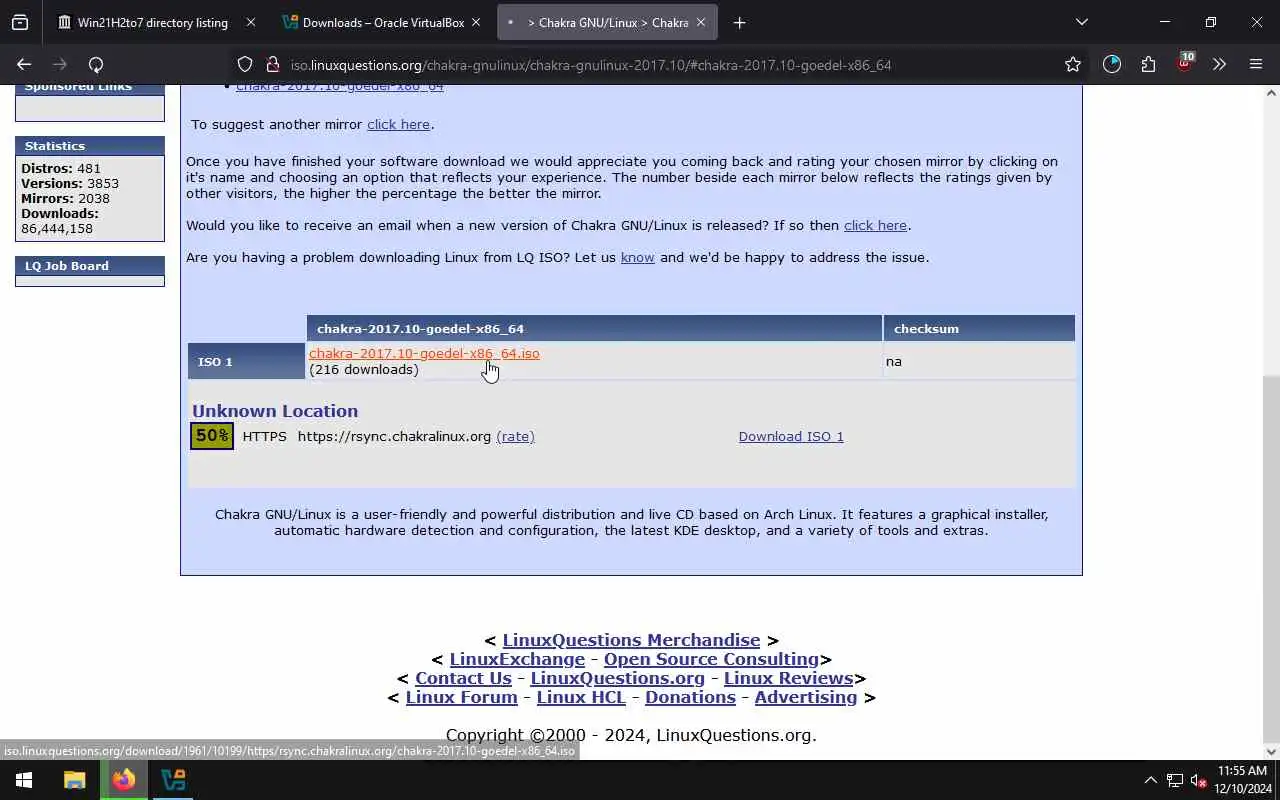
Task: Switch to the Win21H2to7 directory listing tab
Action: (x=153, y=22)
